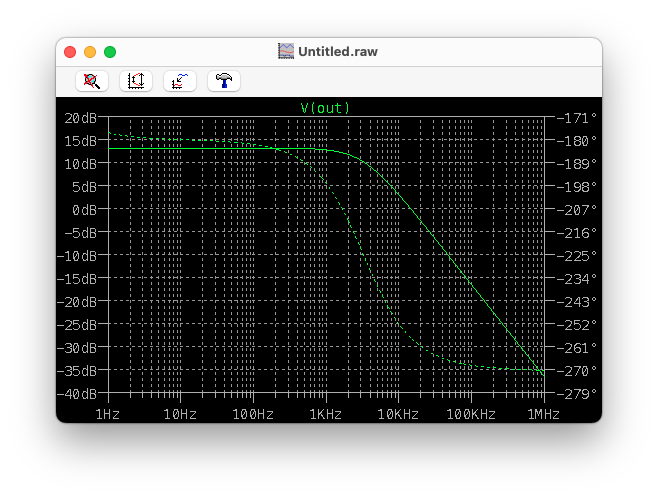Click the zoom-to-fit magnifier icon

click(92, 81)
